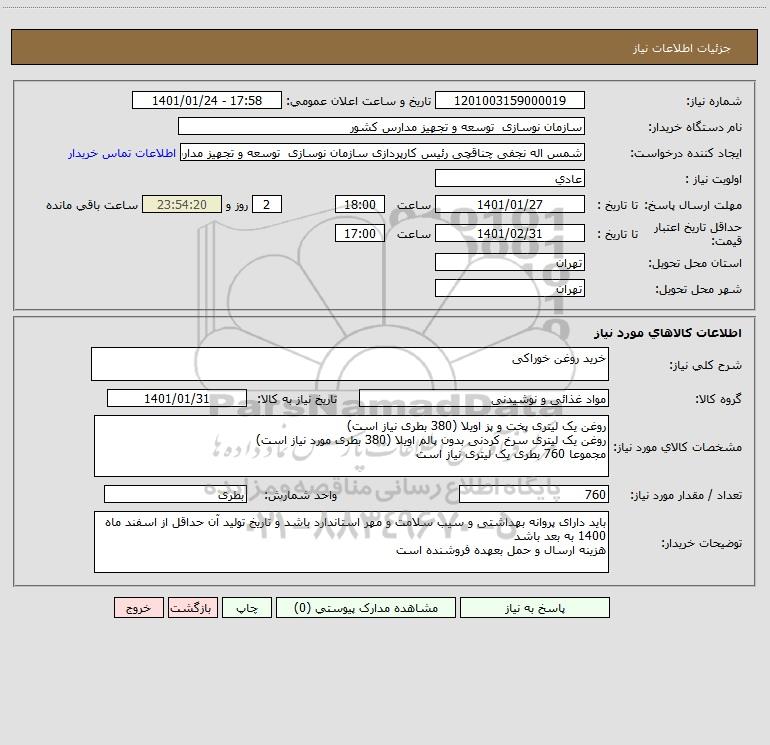Click the تعداد / مقدار مورد نیاز label

pos(686,496)
